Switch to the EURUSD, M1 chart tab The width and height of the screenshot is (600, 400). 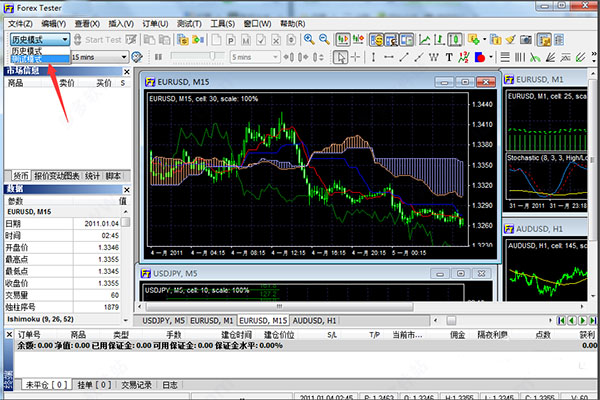point(210,320)
